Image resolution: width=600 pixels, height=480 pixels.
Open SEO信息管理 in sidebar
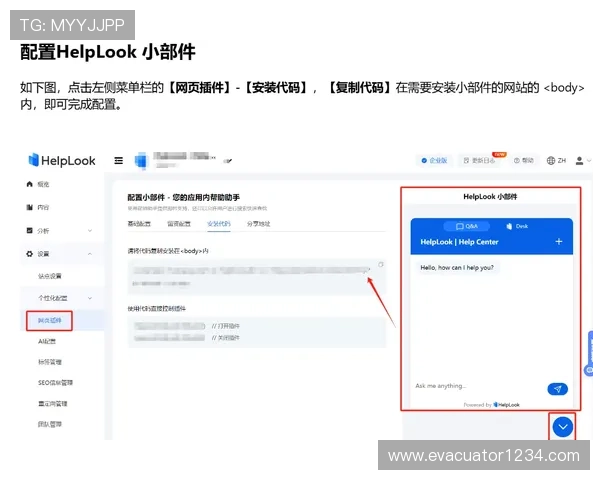click(x=55, y=383)
